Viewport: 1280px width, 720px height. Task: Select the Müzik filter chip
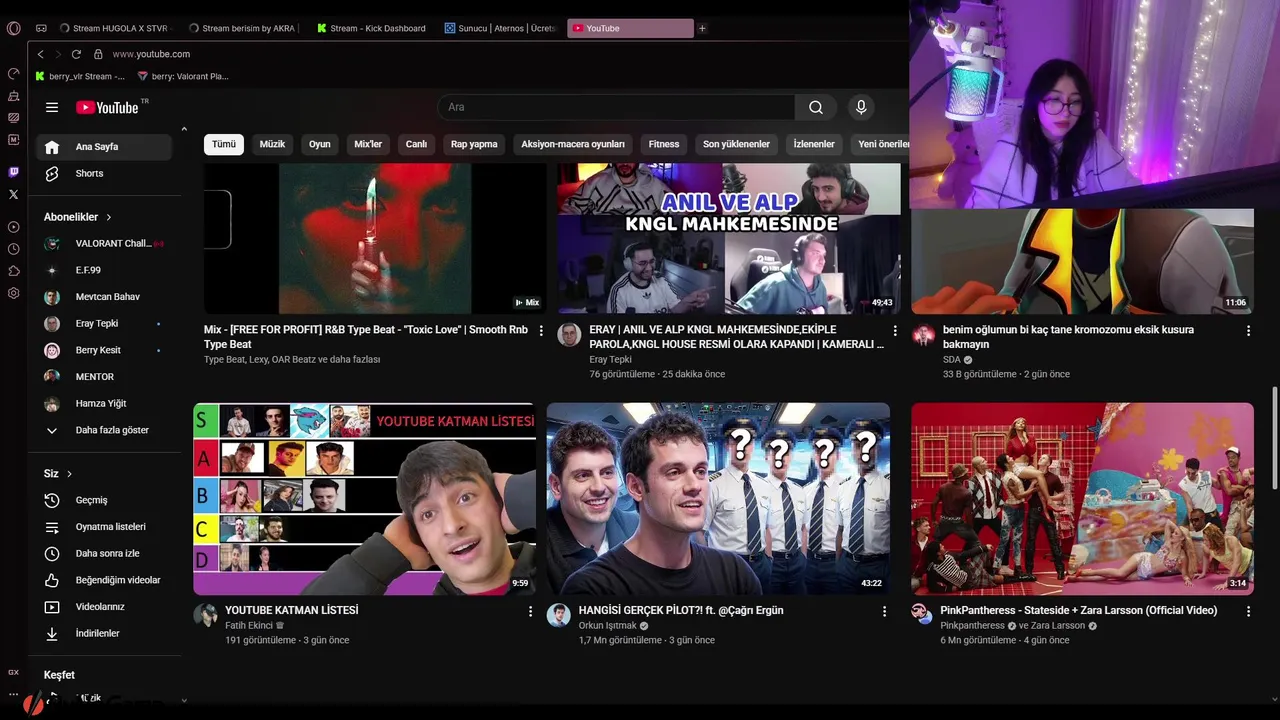(x=272, y=144)
